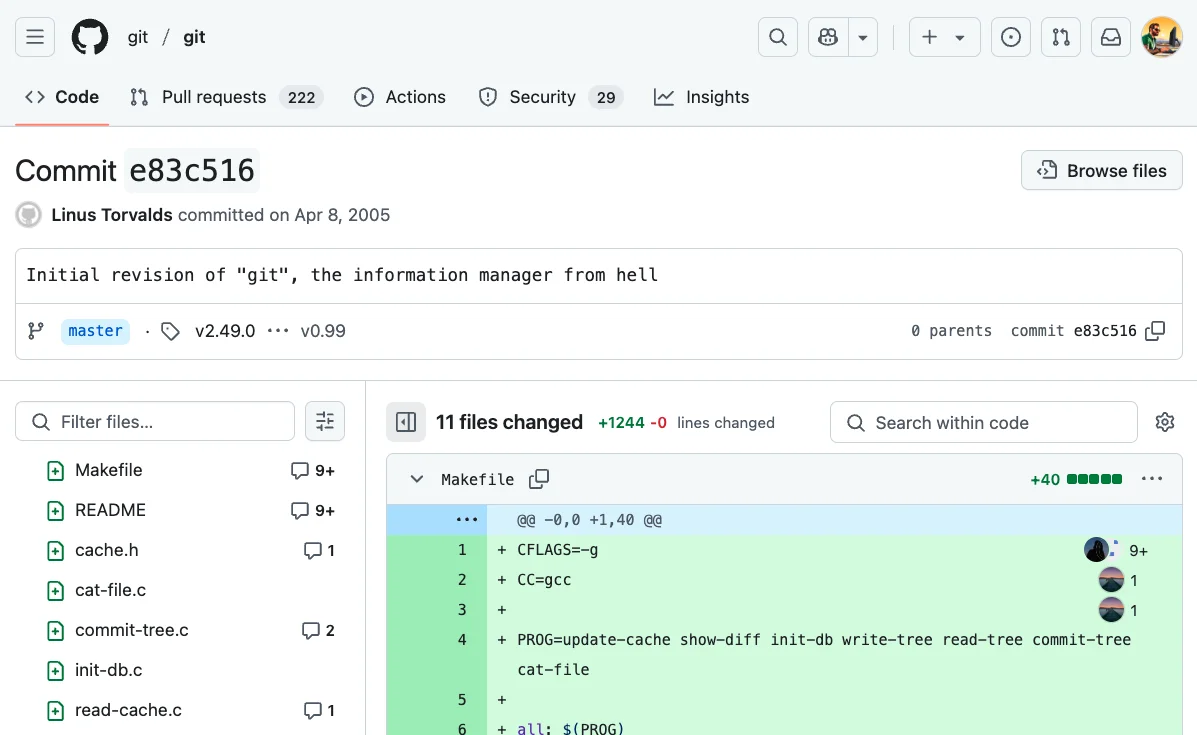Click the Filter files input field
1197x735 pixels.
[x=155, y=421]
